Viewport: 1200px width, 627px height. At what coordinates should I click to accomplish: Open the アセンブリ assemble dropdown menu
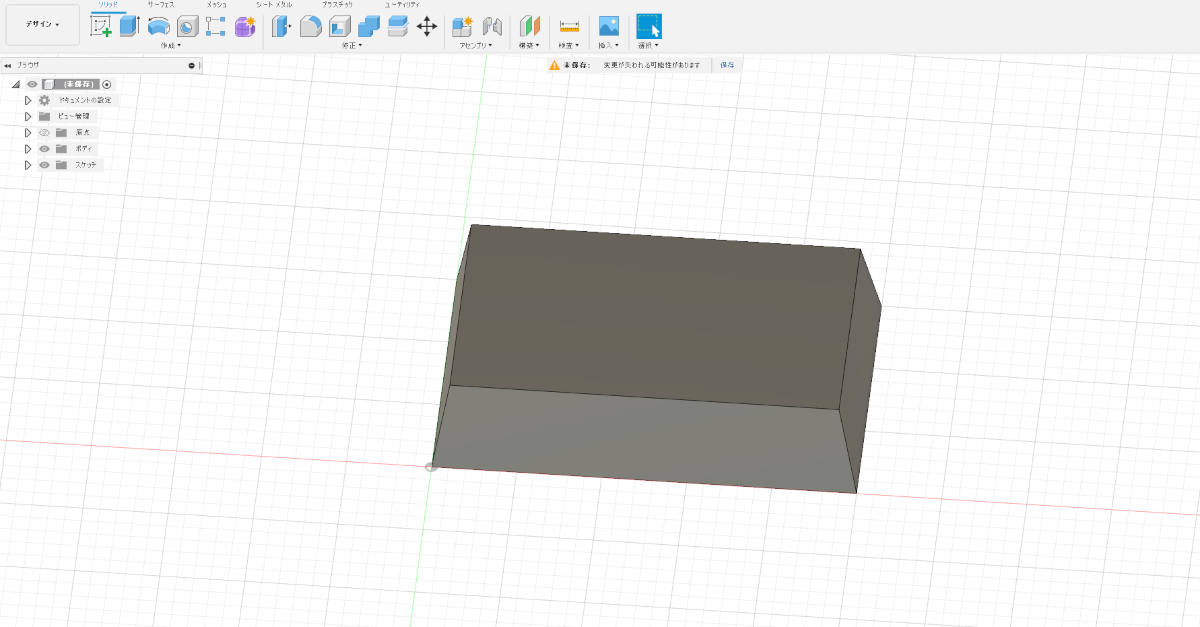[x=475, y=45]
